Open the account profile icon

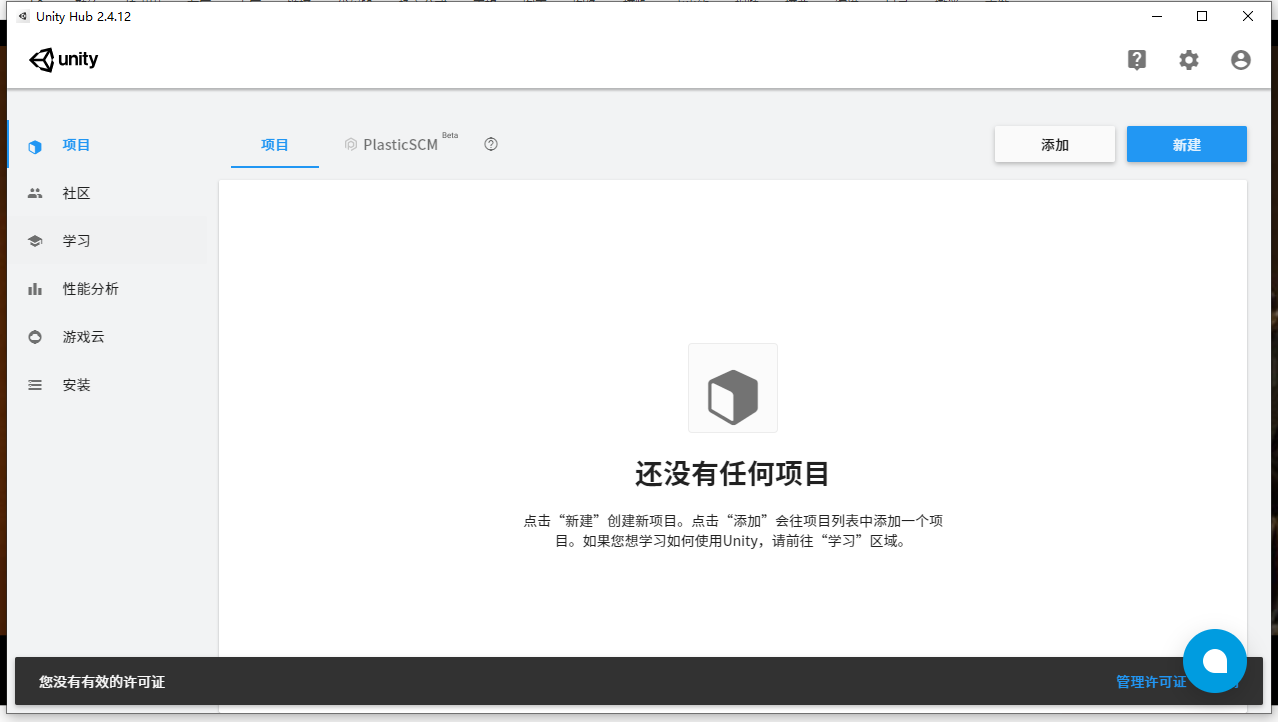click(1241, 60)
